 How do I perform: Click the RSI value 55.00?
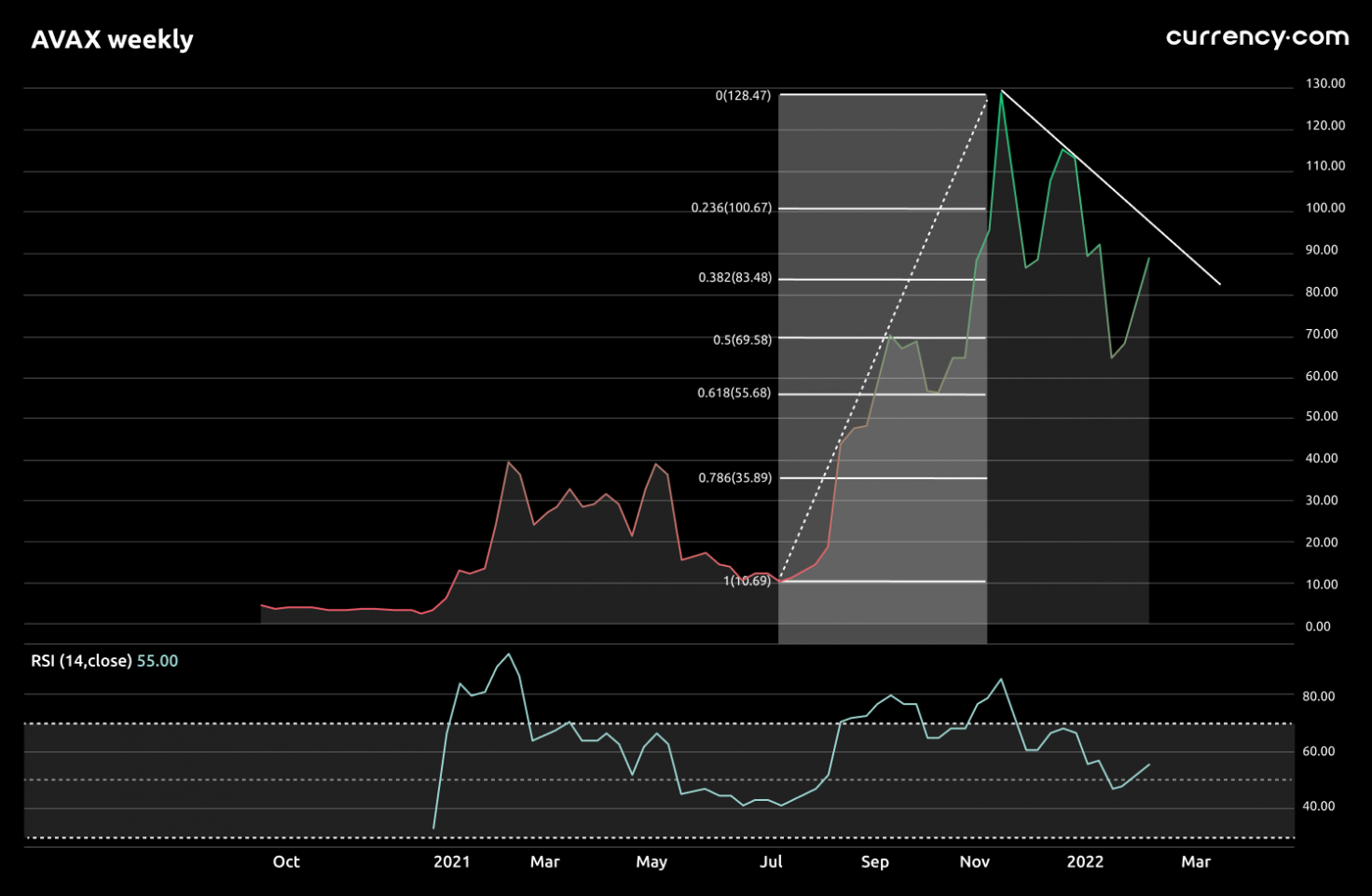click(x=158, y=661)
